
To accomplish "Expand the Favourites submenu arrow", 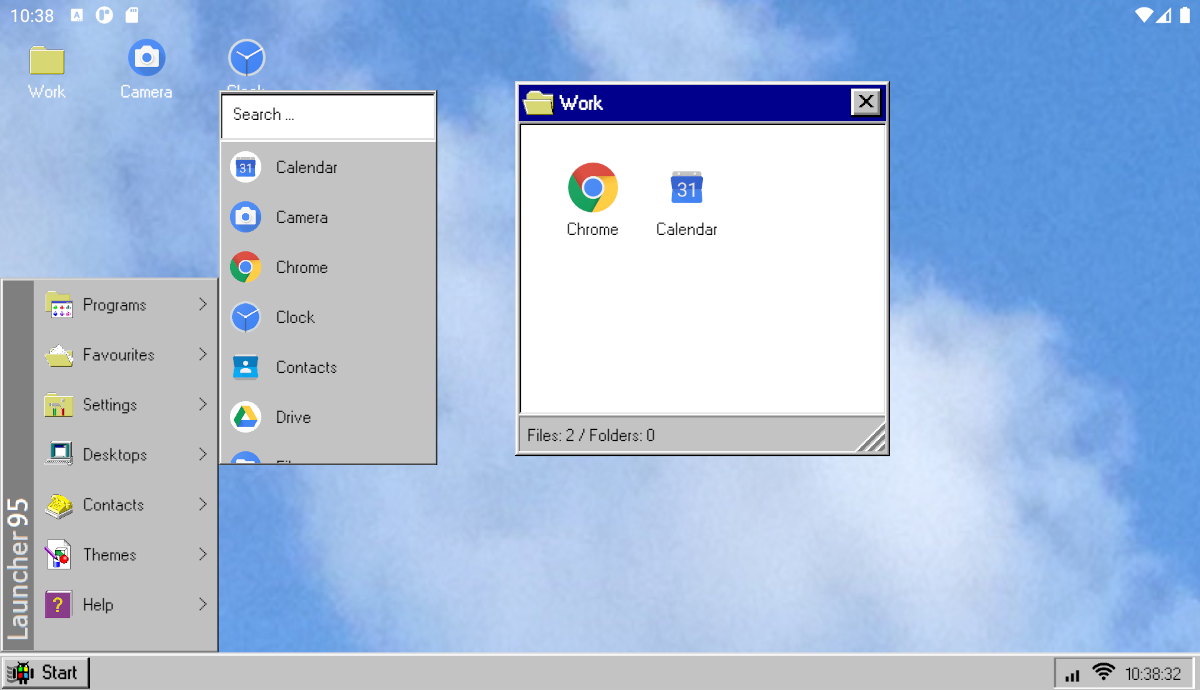I will coord(203,355).
